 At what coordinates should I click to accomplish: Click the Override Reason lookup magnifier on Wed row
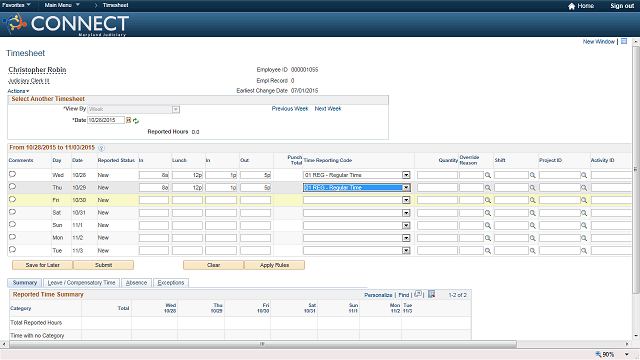point(488,175)
